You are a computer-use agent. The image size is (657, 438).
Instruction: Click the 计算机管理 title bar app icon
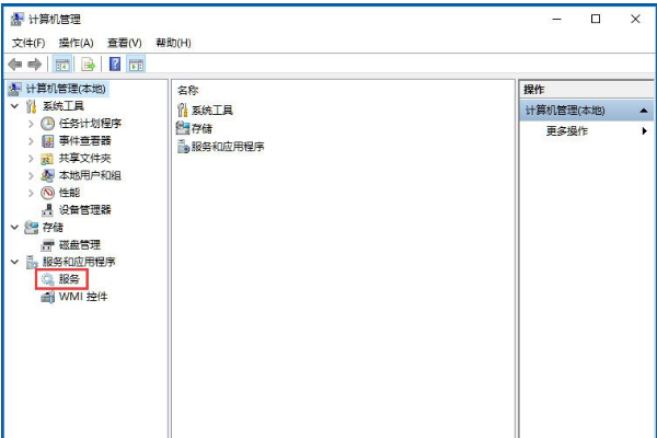tap(17, 19)
